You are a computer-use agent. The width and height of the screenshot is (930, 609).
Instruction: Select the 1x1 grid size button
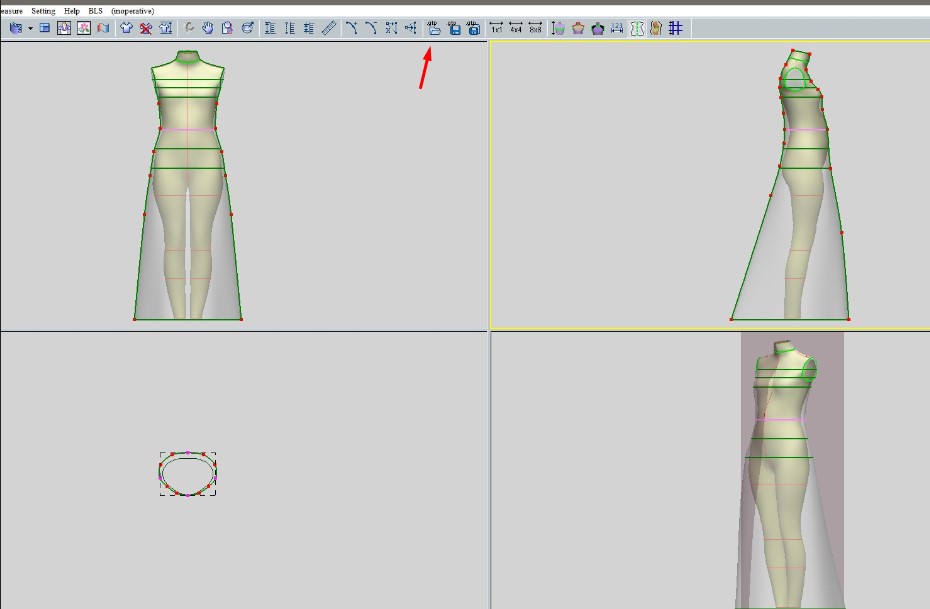point(497,29)
